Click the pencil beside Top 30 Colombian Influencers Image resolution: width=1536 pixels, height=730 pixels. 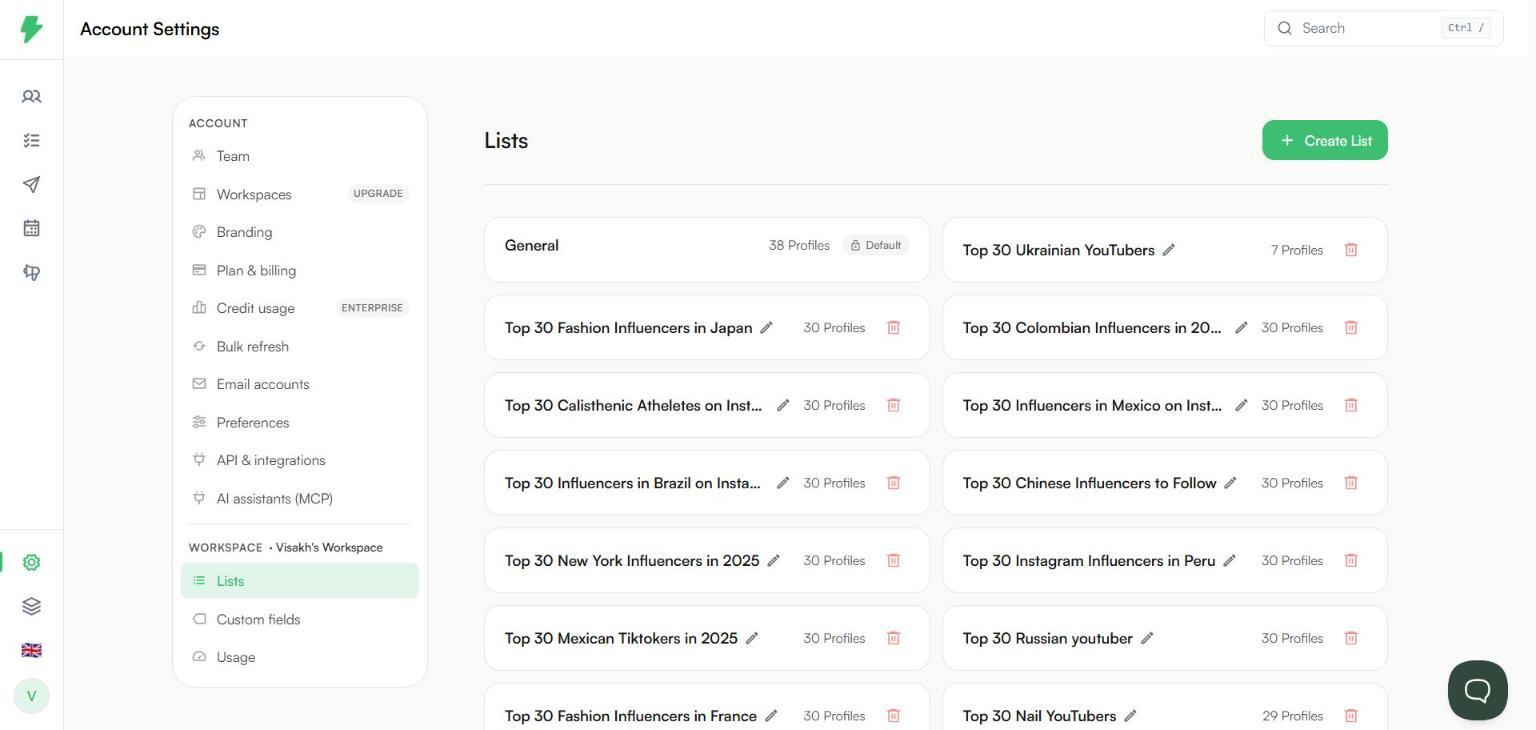point(1241,328)
